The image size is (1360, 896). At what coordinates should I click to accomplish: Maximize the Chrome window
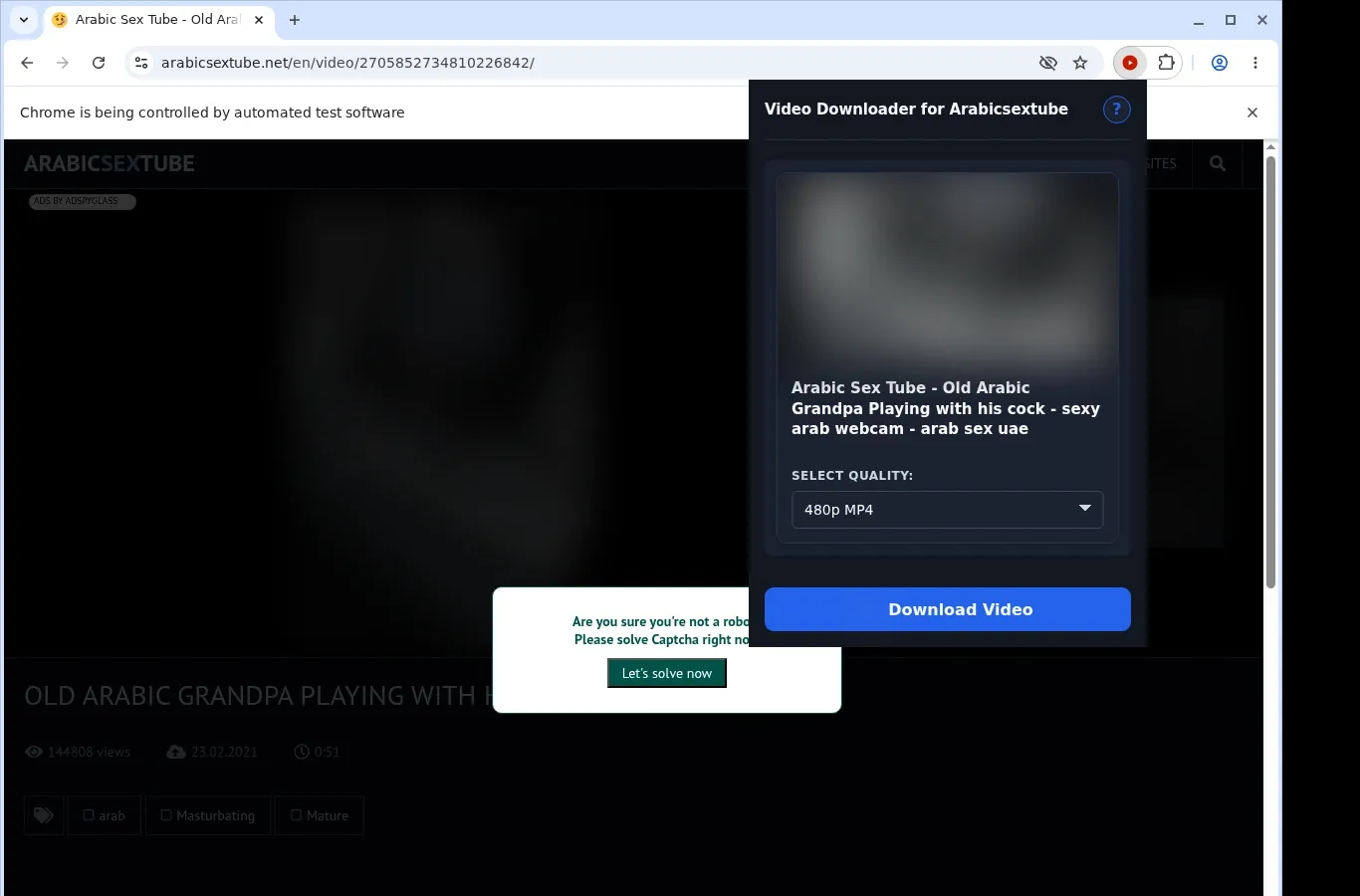(1231, 20)
